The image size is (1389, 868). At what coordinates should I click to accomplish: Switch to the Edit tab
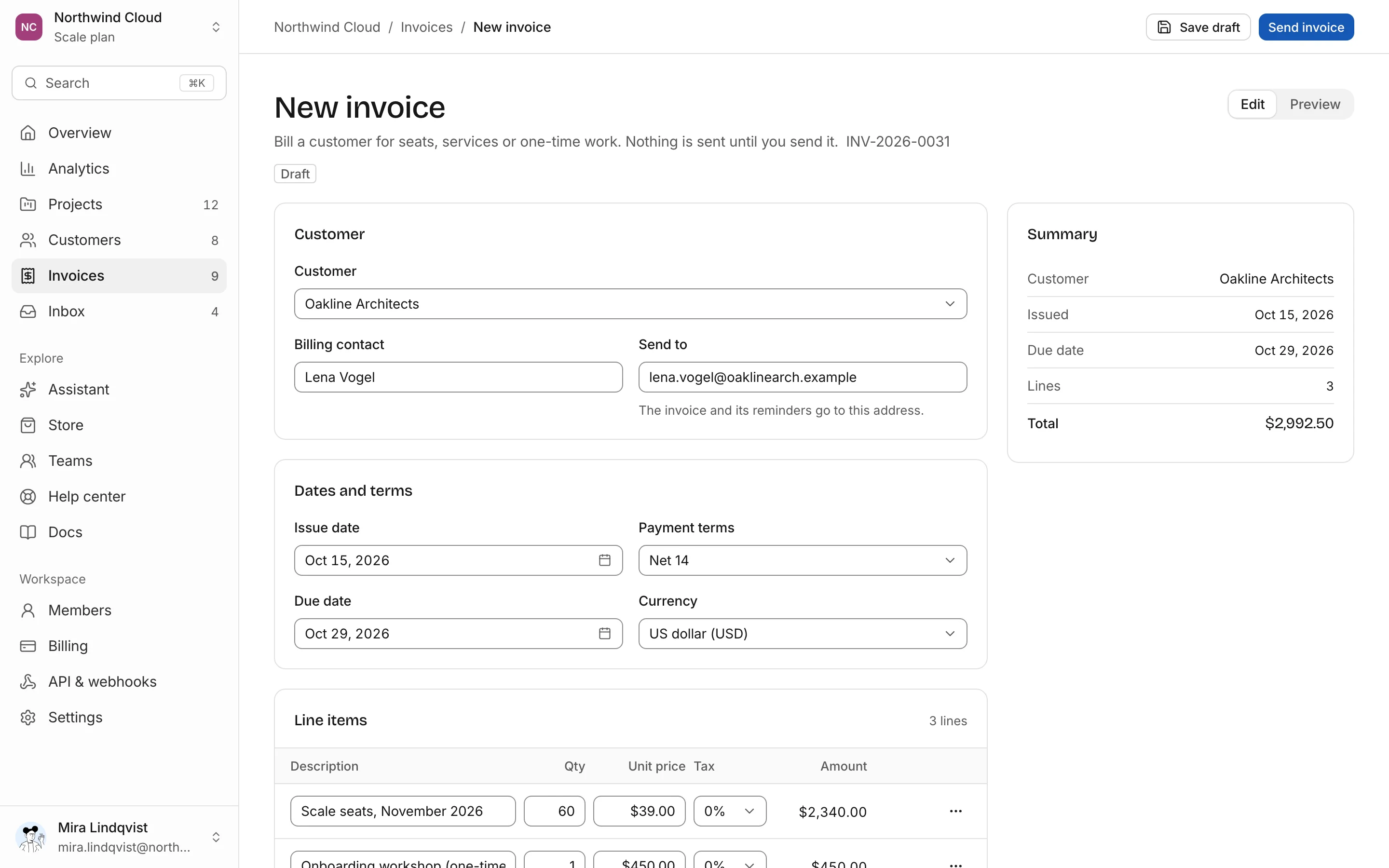pos(1252,104)
